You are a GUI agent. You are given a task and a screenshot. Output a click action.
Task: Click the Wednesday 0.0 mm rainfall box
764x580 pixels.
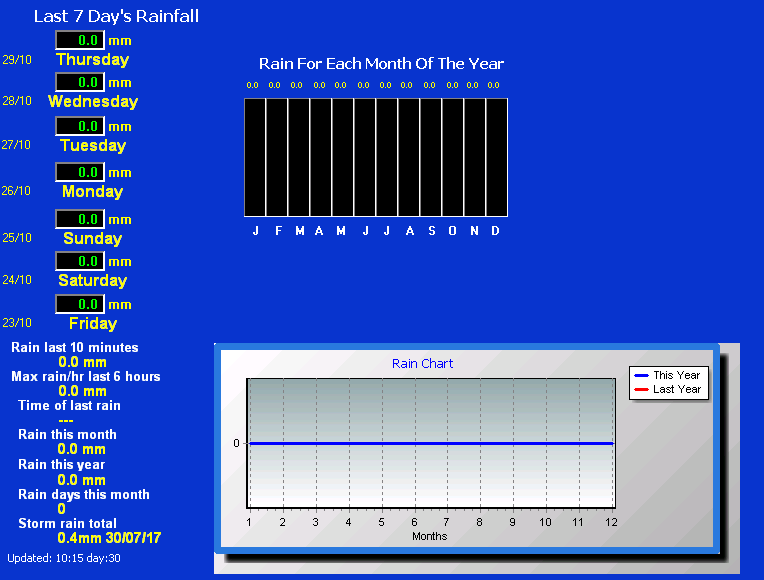coord(80,82)
